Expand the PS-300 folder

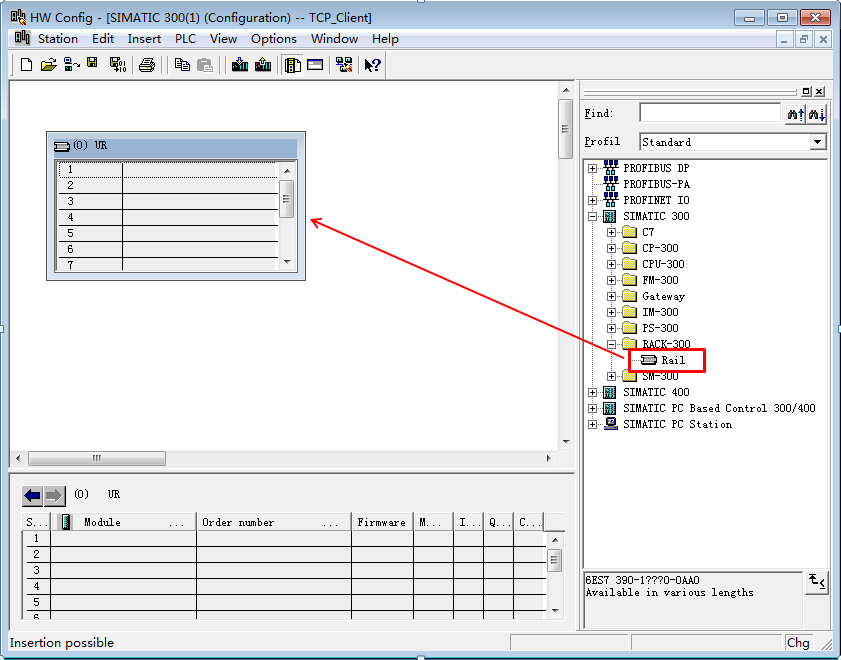click(x=611, y=328)
